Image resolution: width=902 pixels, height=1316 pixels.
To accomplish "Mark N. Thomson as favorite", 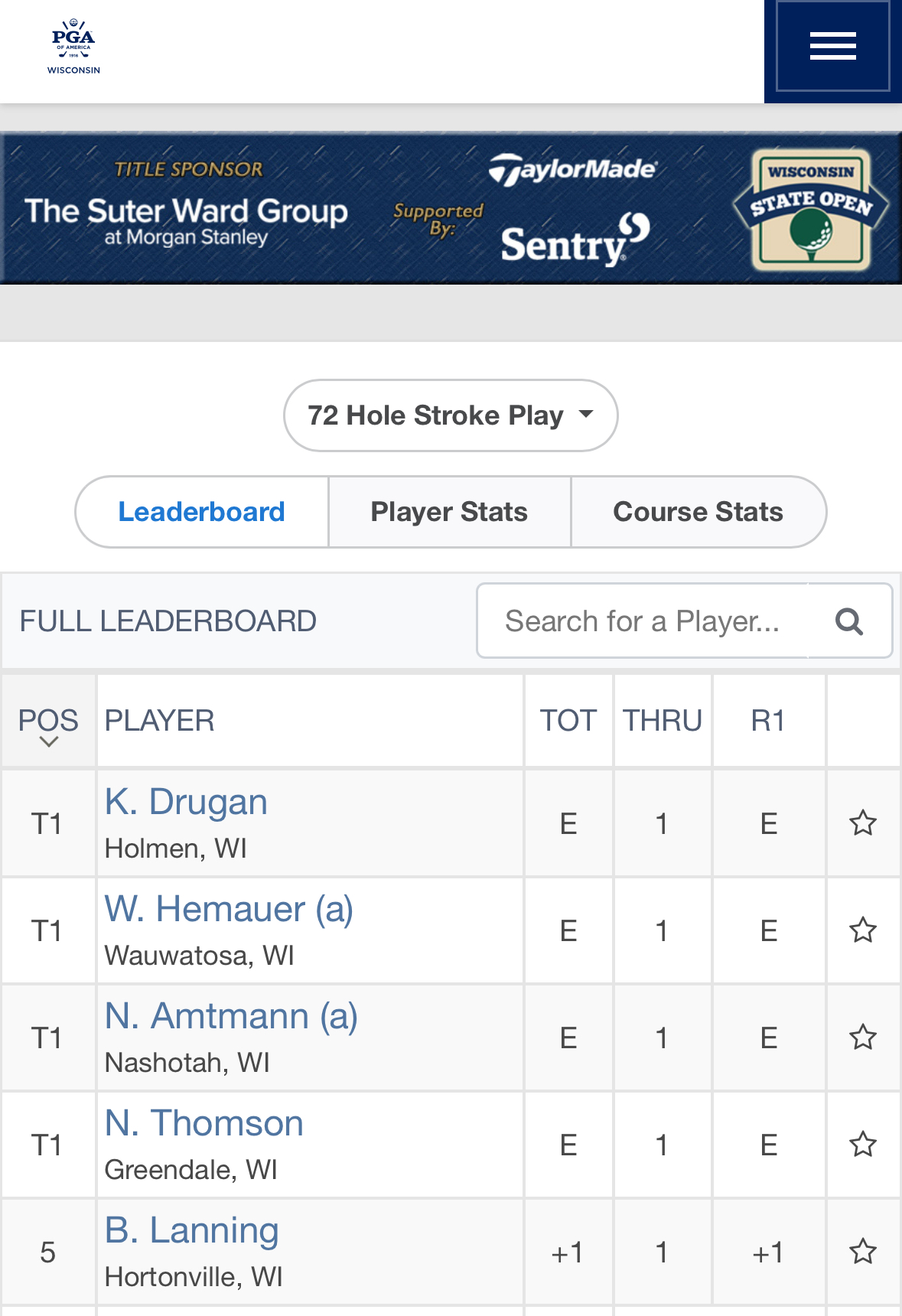I will coord(863,1145).
